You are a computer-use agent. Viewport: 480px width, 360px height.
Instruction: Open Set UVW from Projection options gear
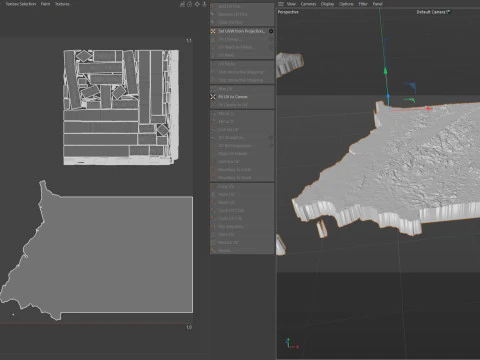pyautogui.click(x=271, y=31)
